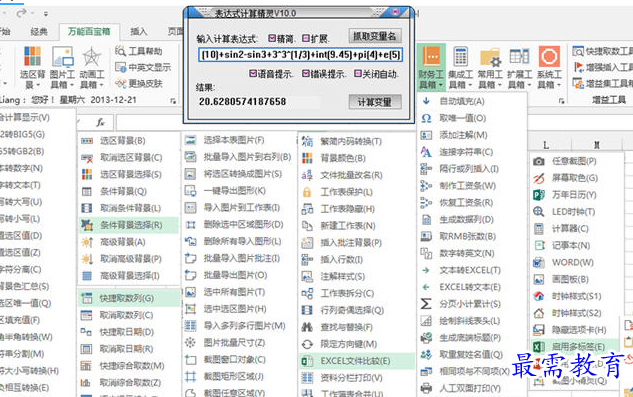Click the gear icon of 图片批量尺寸(Z)

[190, 342]
